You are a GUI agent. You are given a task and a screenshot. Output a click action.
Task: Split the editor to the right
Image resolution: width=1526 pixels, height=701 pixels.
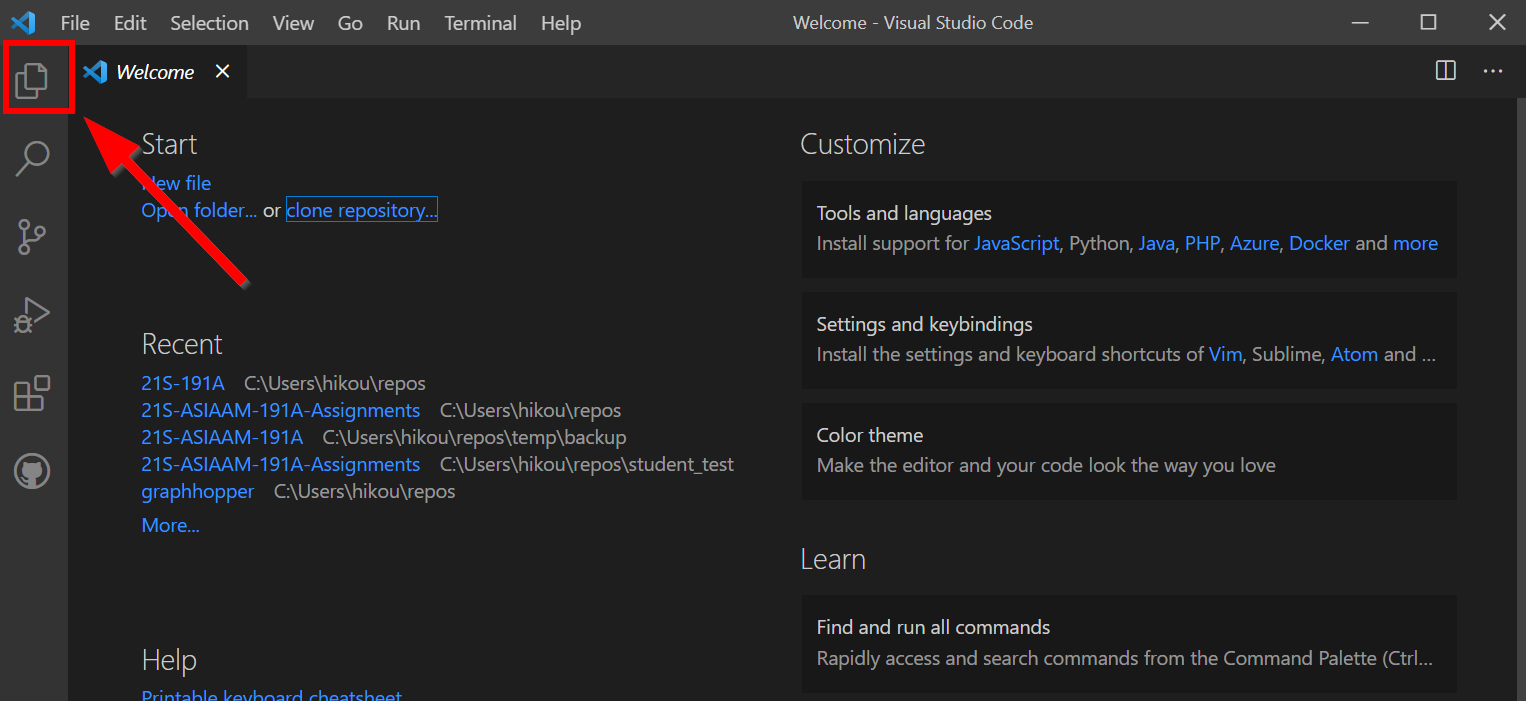(x=1445, y=71)
